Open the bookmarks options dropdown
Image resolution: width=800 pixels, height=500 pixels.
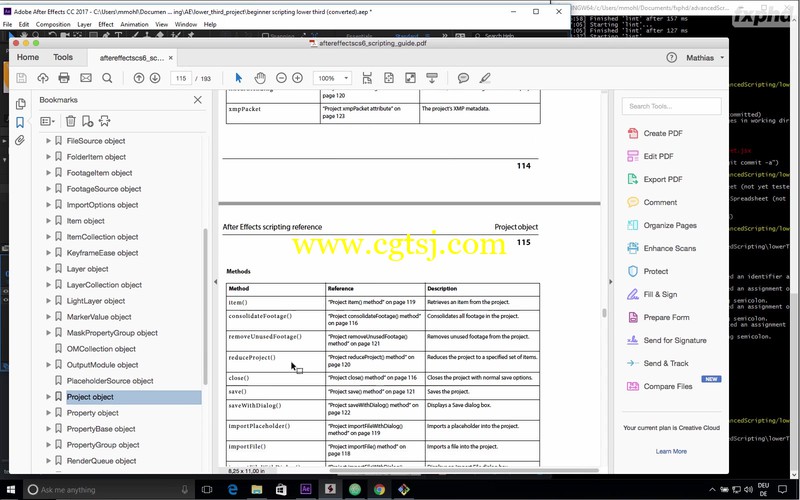pyautogui.click(x=47, y=121)
